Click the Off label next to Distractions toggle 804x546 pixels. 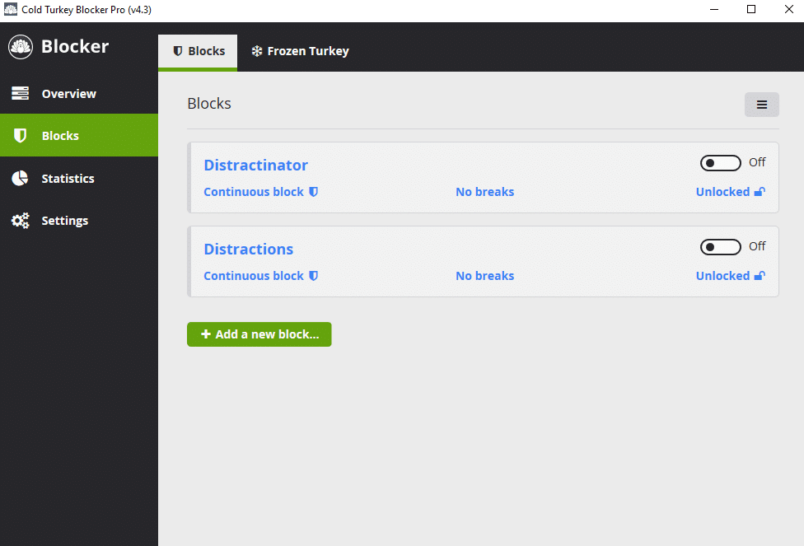coord(757,247)
